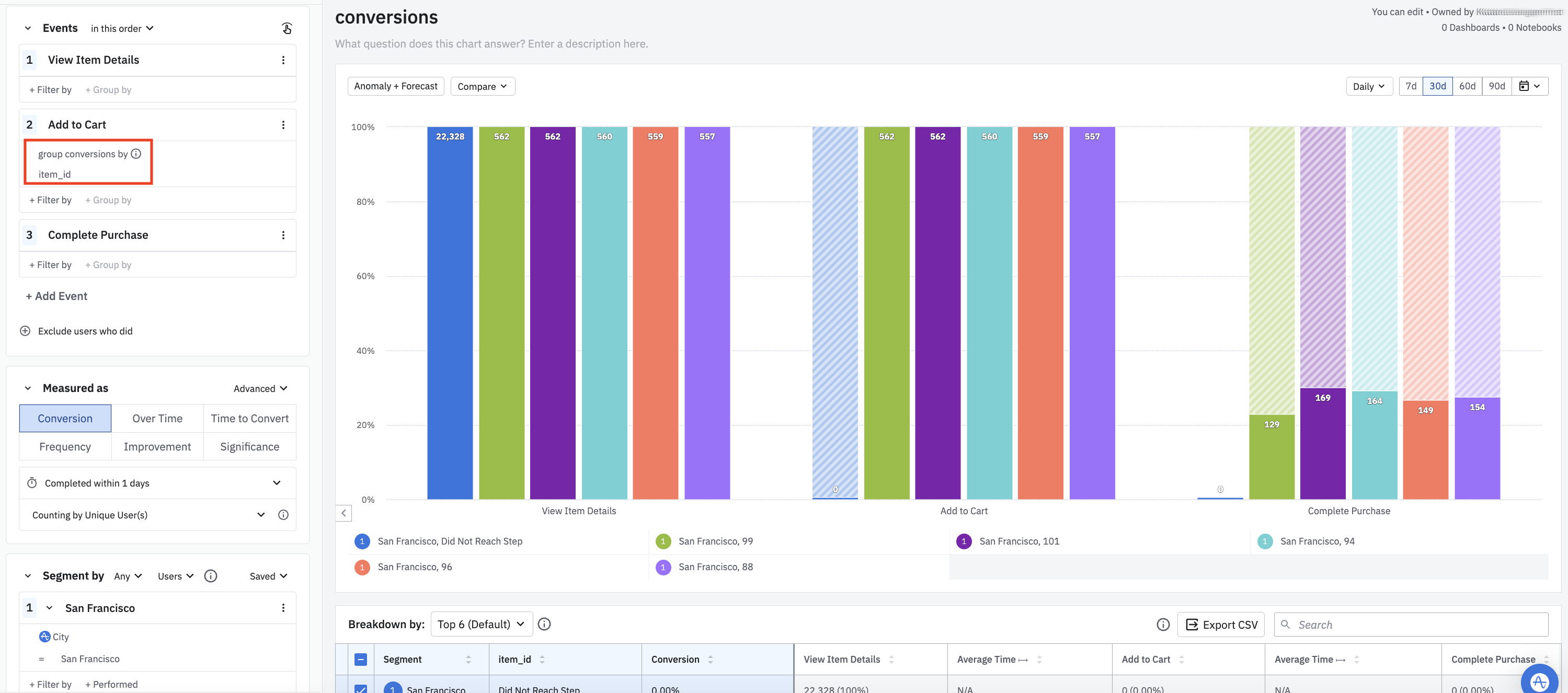Select the 90d date range
This screenshot has height=693, width=1568.
tap(1496, 86)
